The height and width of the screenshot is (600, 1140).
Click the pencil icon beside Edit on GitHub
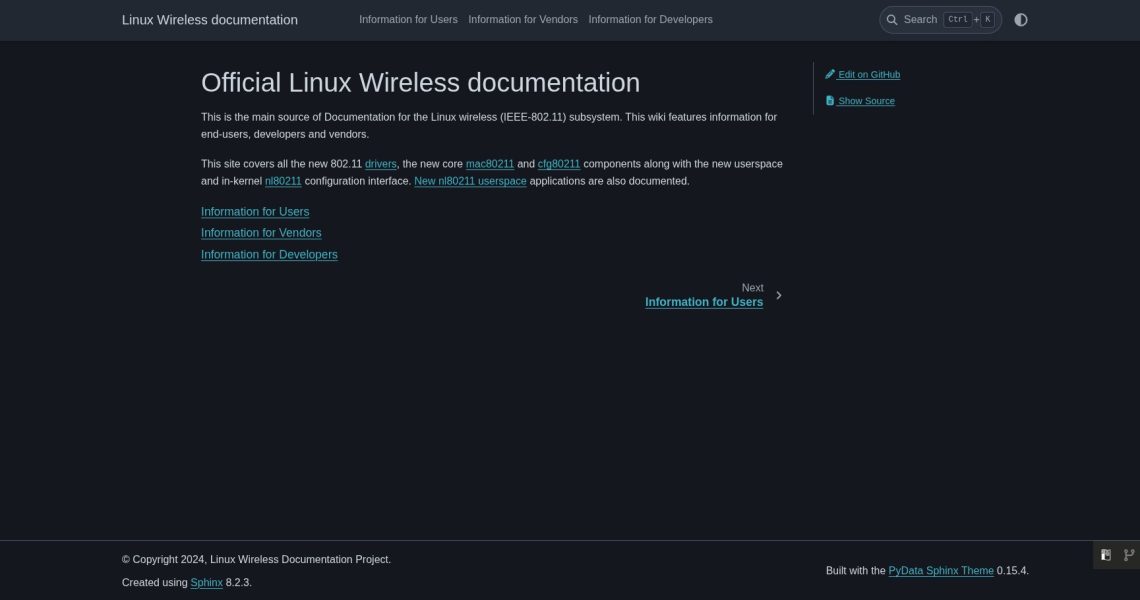830,74
